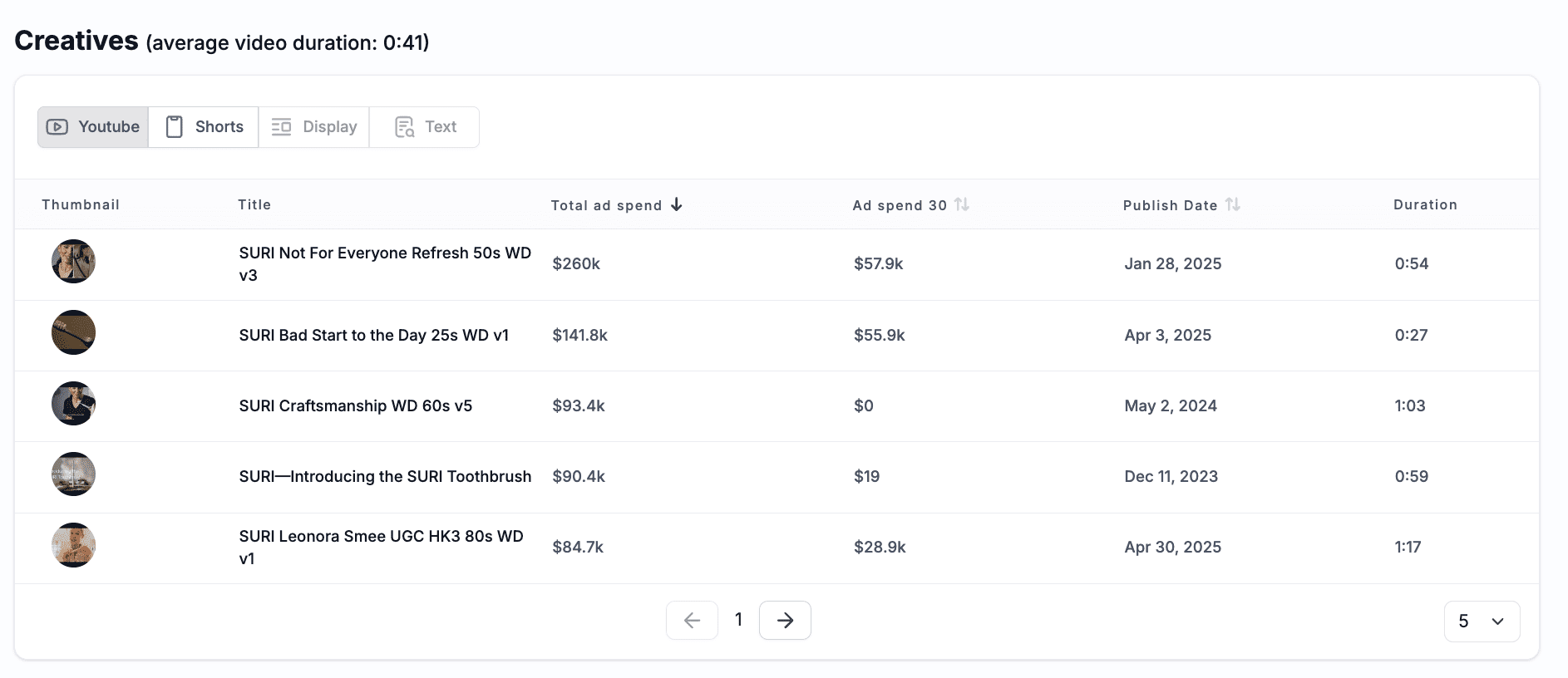Viewport: 1568px width, 678px height.
Task: Open the Text creatives tab
Action: point(425,127)
